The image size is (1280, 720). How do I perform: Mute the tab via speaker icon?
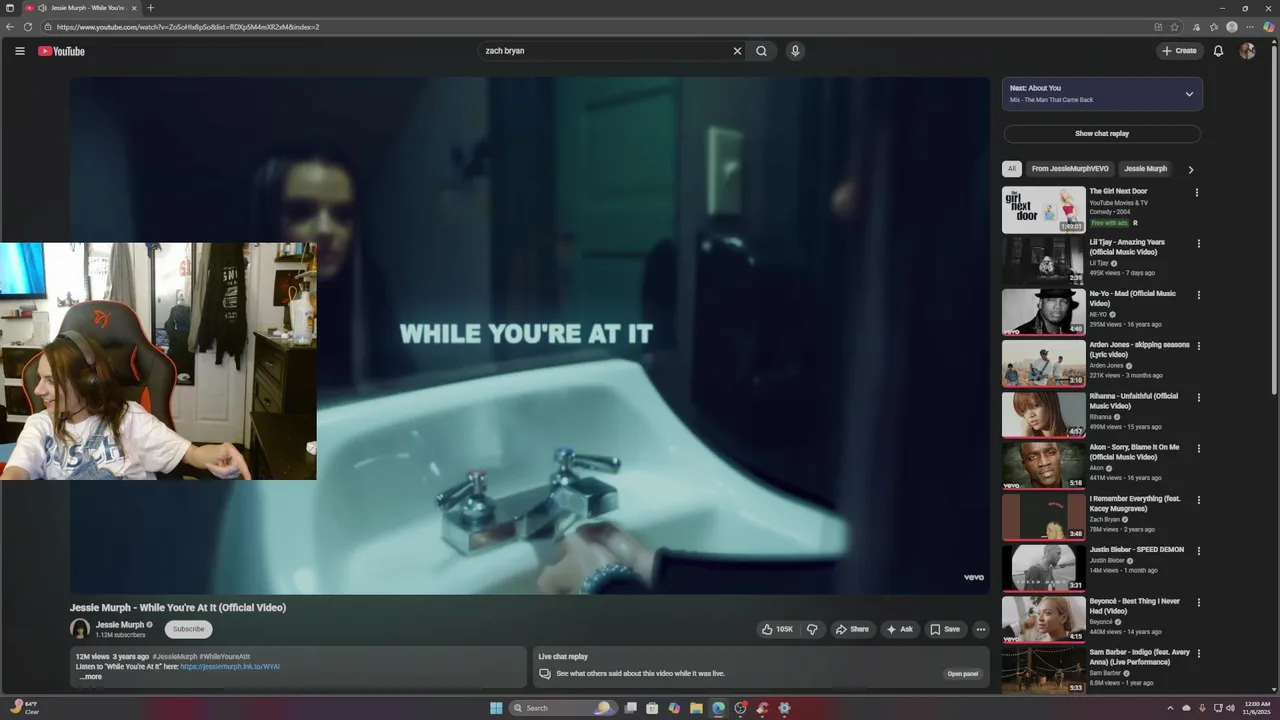(x=42, y=8)
